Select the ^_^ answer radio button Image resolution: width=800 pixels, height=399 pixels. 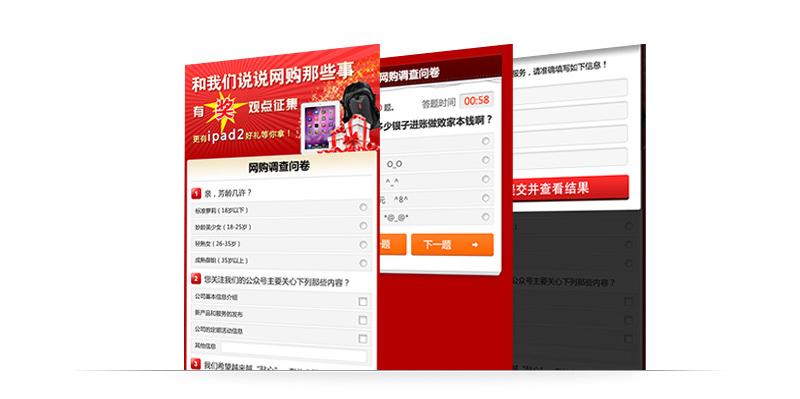[486, 179]
